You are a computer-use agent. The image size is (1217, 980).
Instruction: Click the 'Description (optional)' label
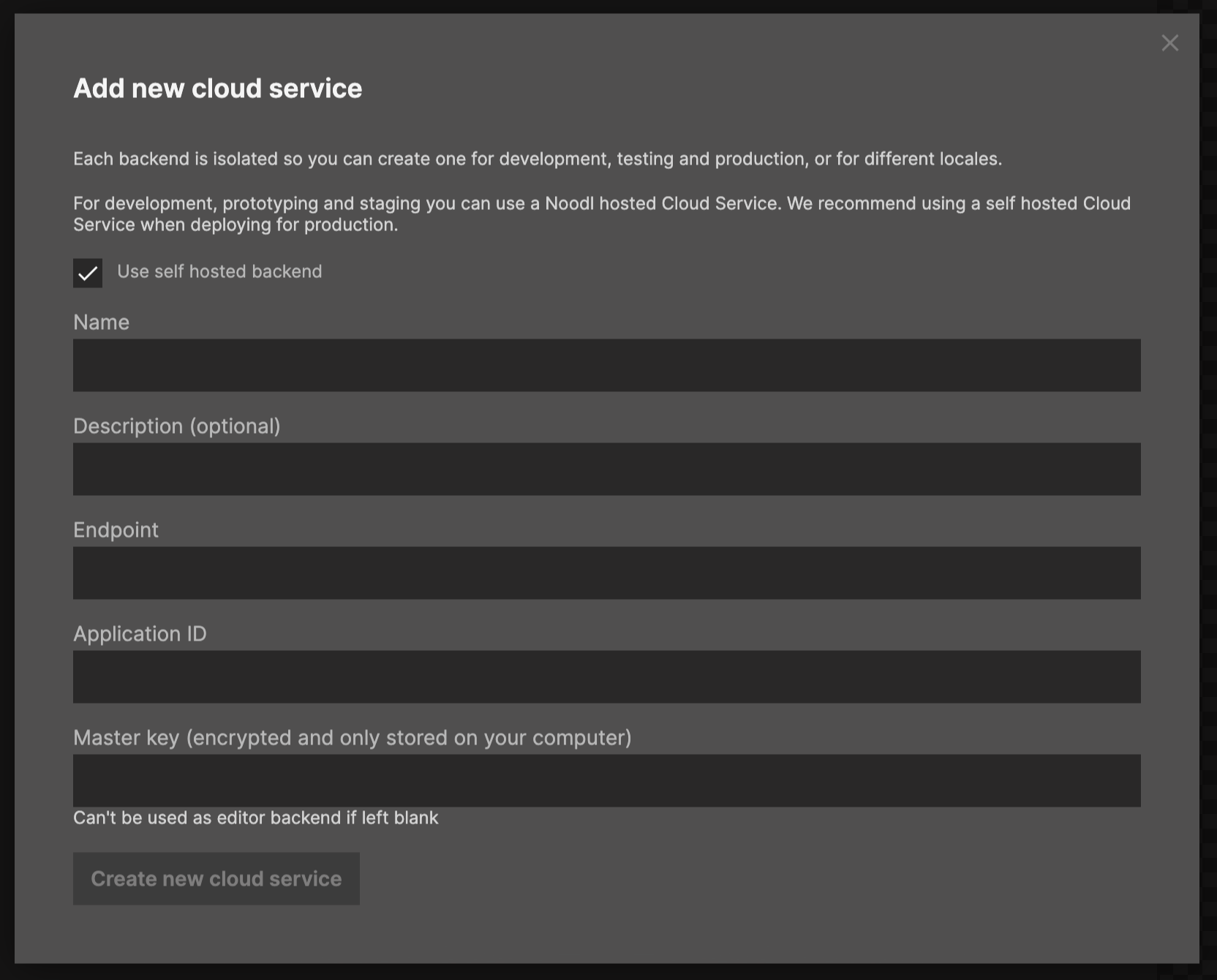[x=176, y=426]
